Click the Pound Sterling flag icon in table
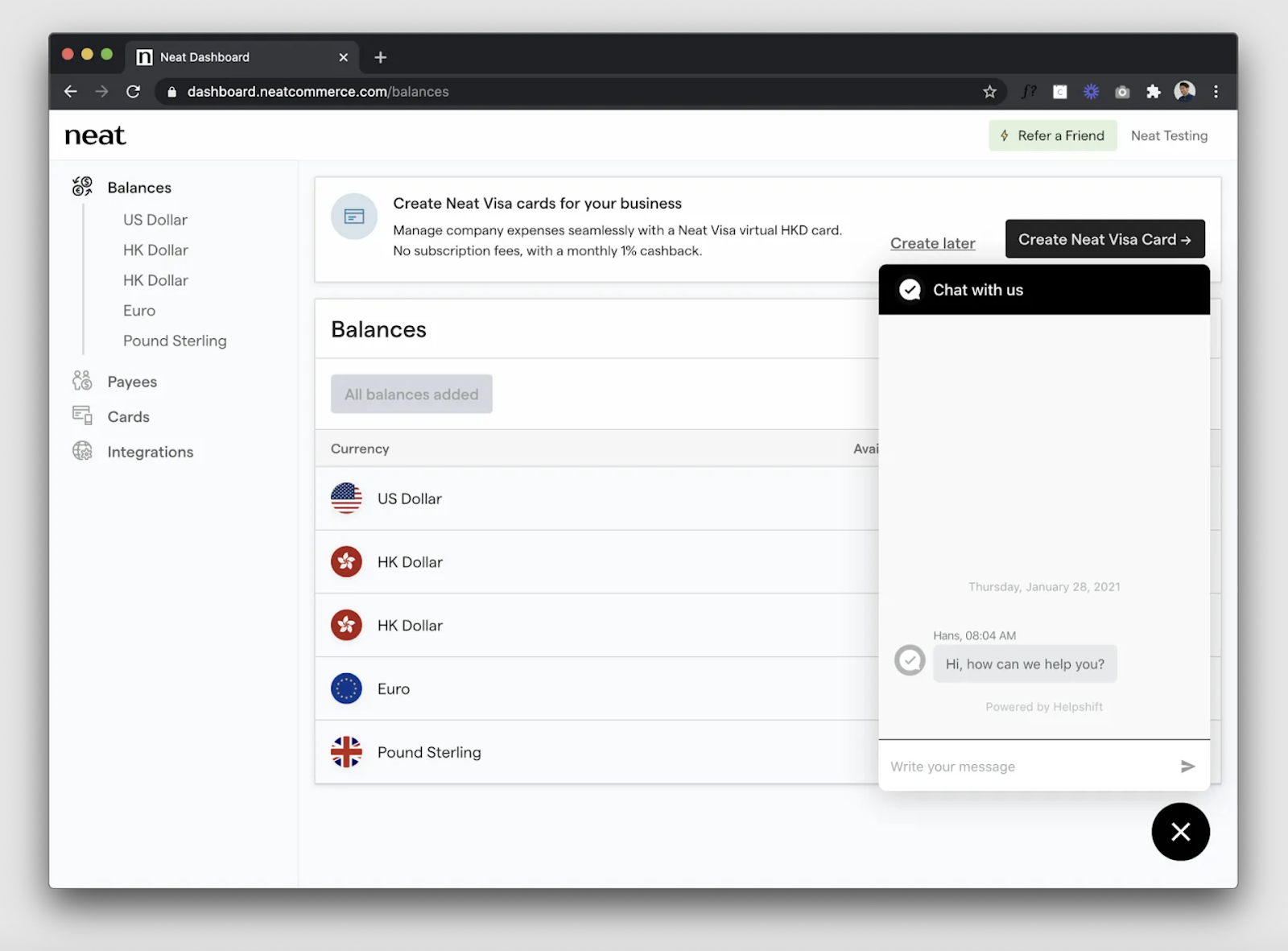 coord(346,752)
